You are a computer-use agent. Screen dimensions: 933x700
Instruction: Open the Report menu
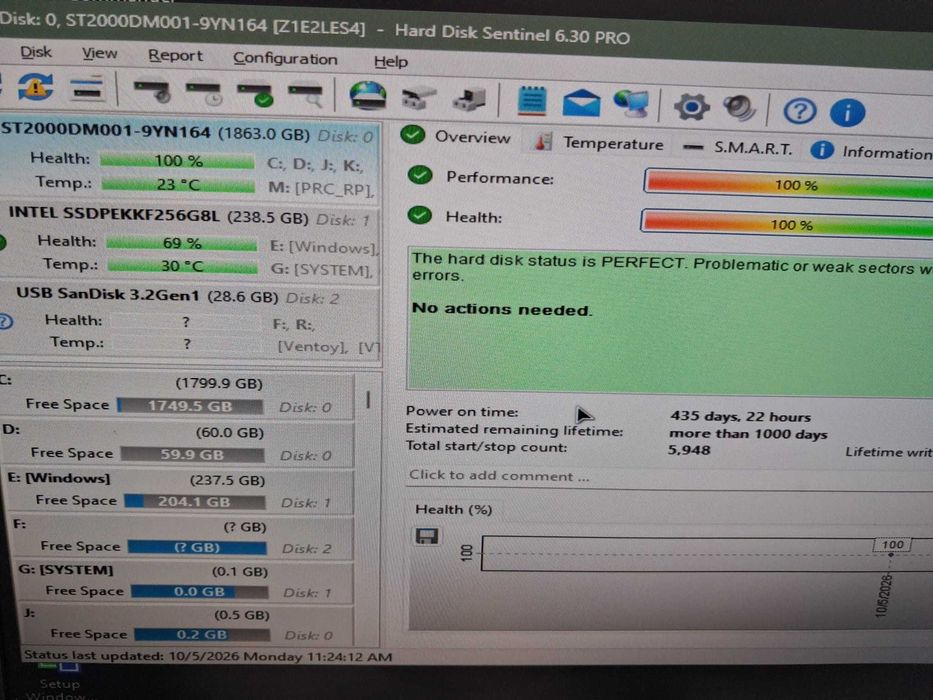tap(175, 56)
